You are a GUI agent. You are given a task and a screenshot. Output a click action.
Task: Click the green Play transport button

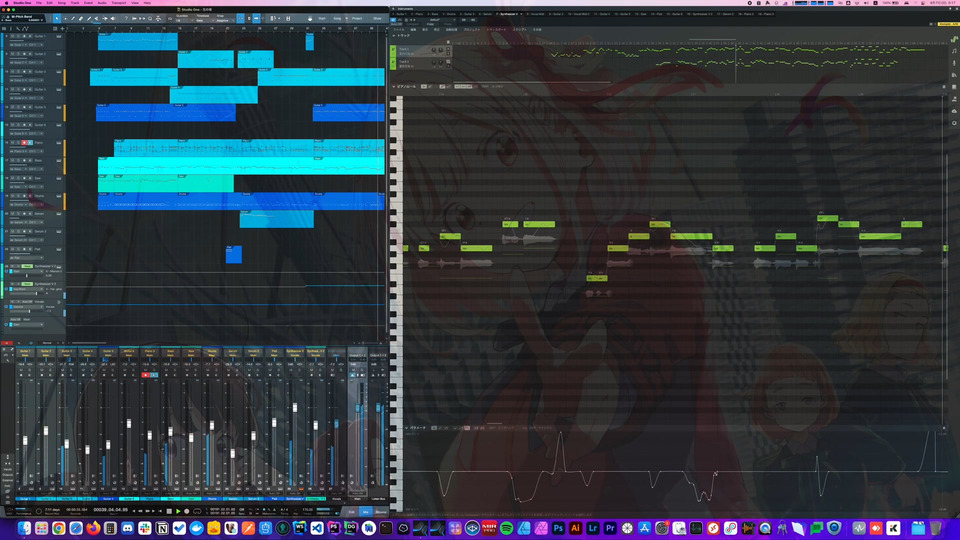click(x=178, y=511)
